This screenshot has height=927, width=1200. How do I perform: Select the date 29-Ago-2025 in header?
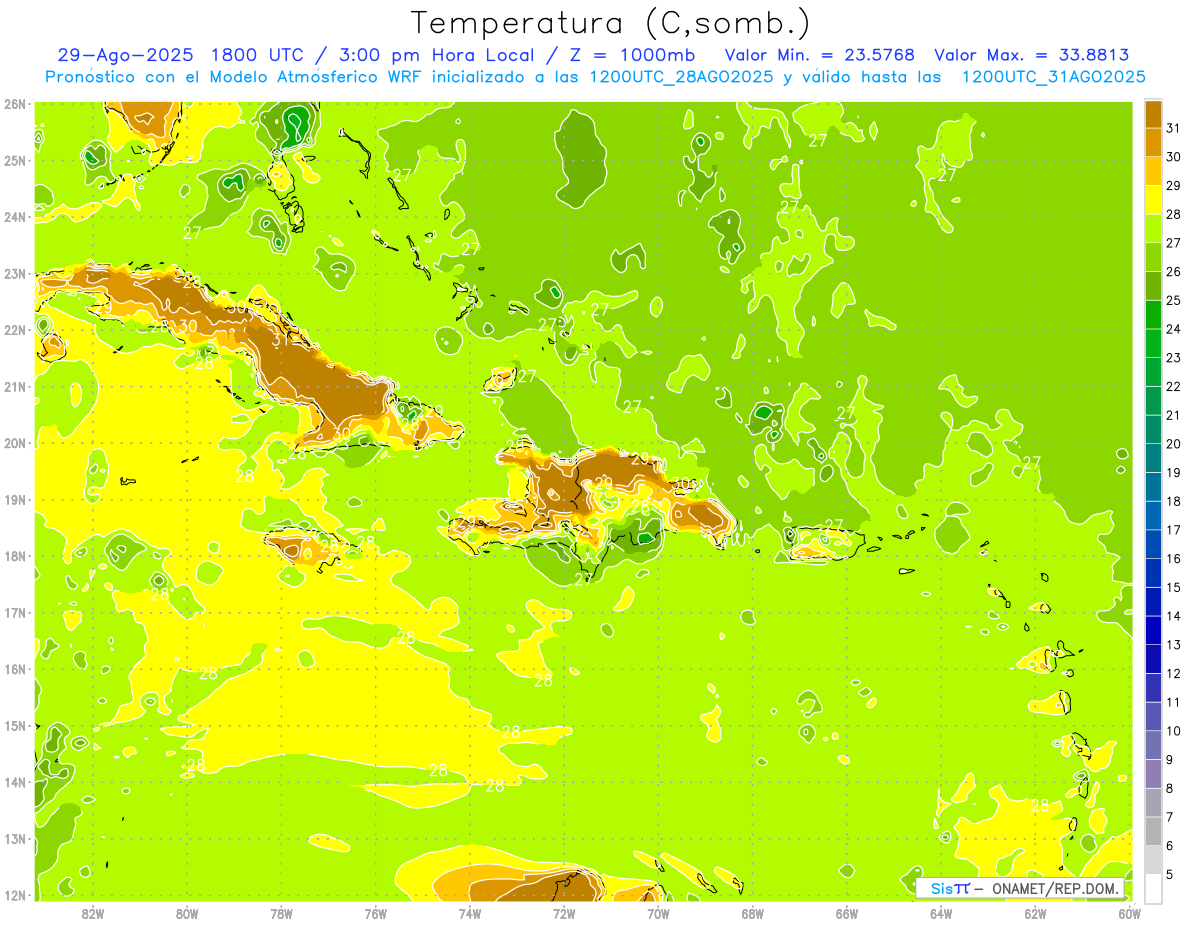point(125,55)
